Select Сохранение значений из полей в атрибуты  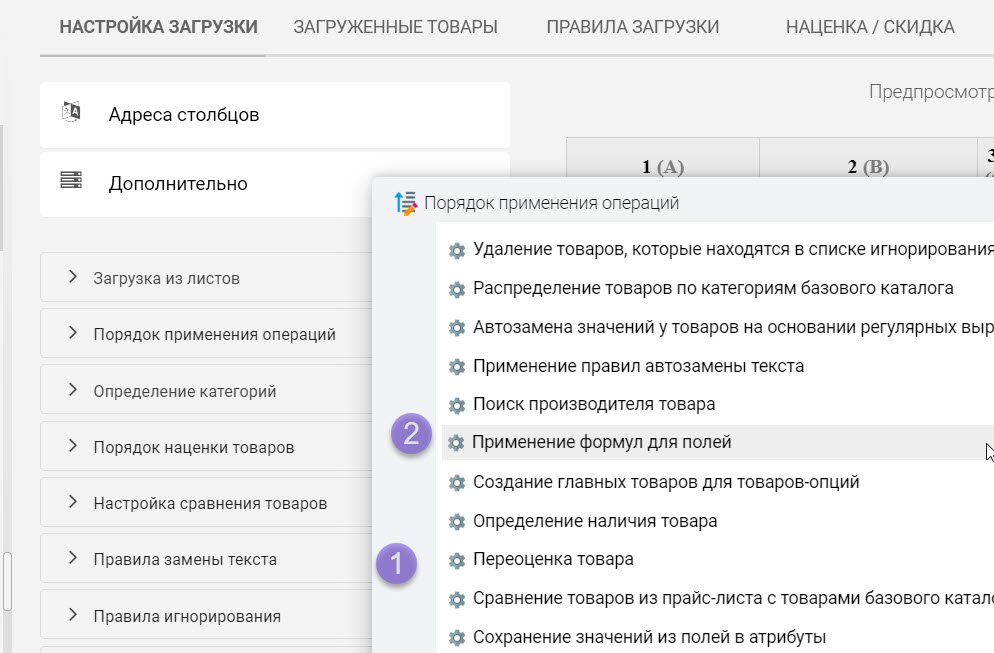pos(650,637)
